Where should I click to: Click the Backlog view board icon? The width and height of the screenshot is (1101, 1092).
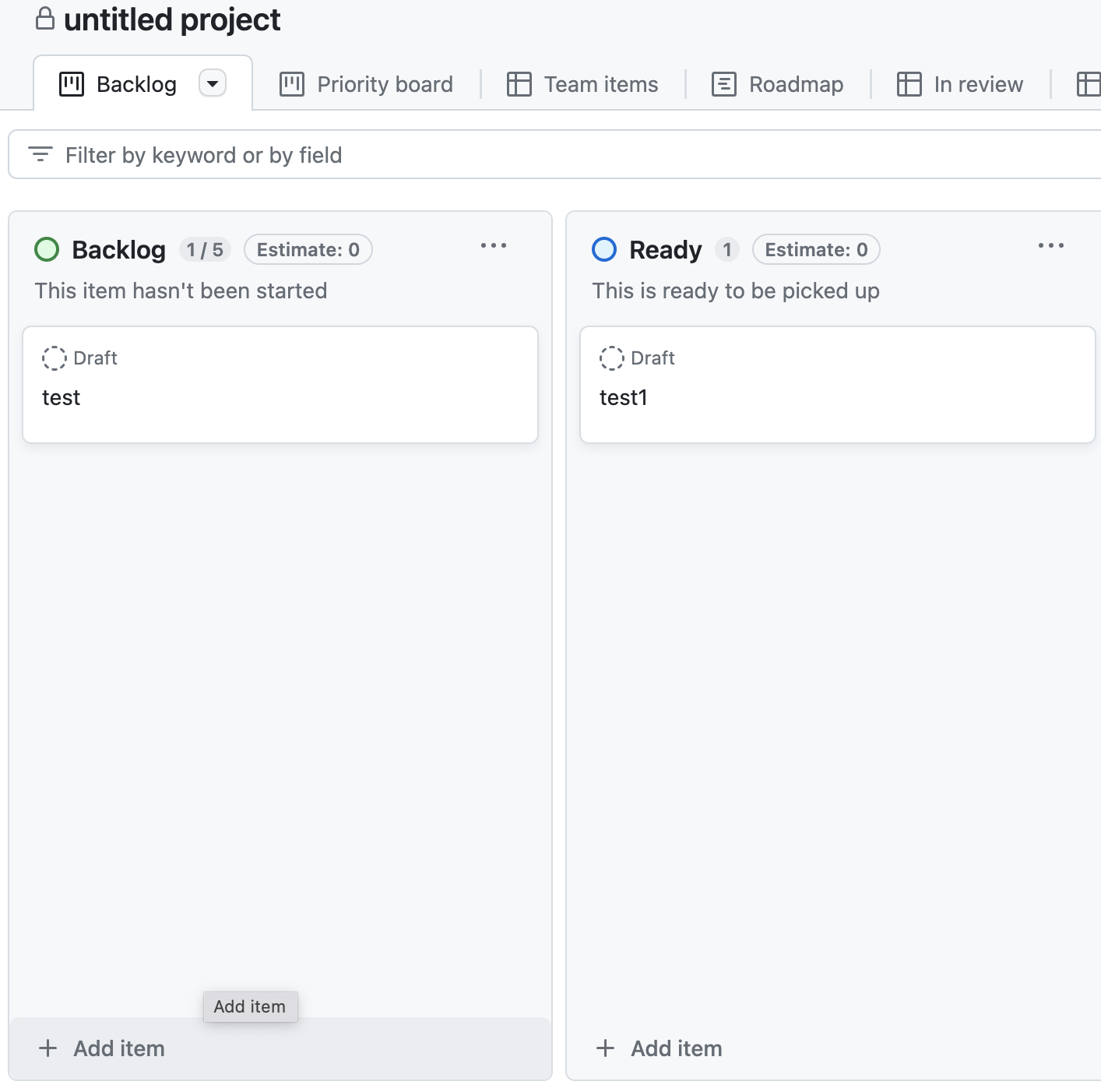72,84
